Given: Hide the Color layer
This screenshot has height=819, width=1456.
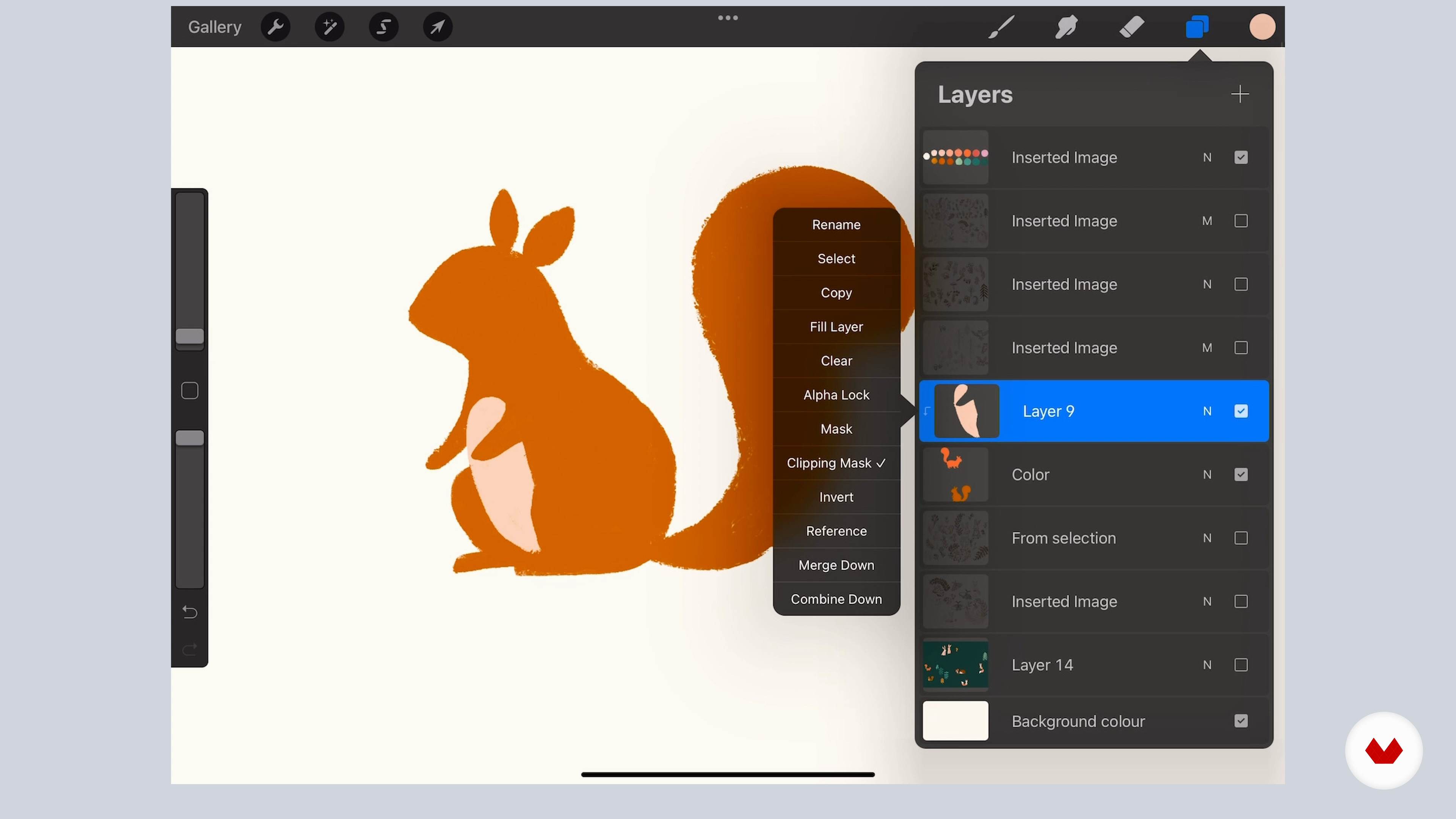Looking at the screenshot, I should click(1241, 474).
